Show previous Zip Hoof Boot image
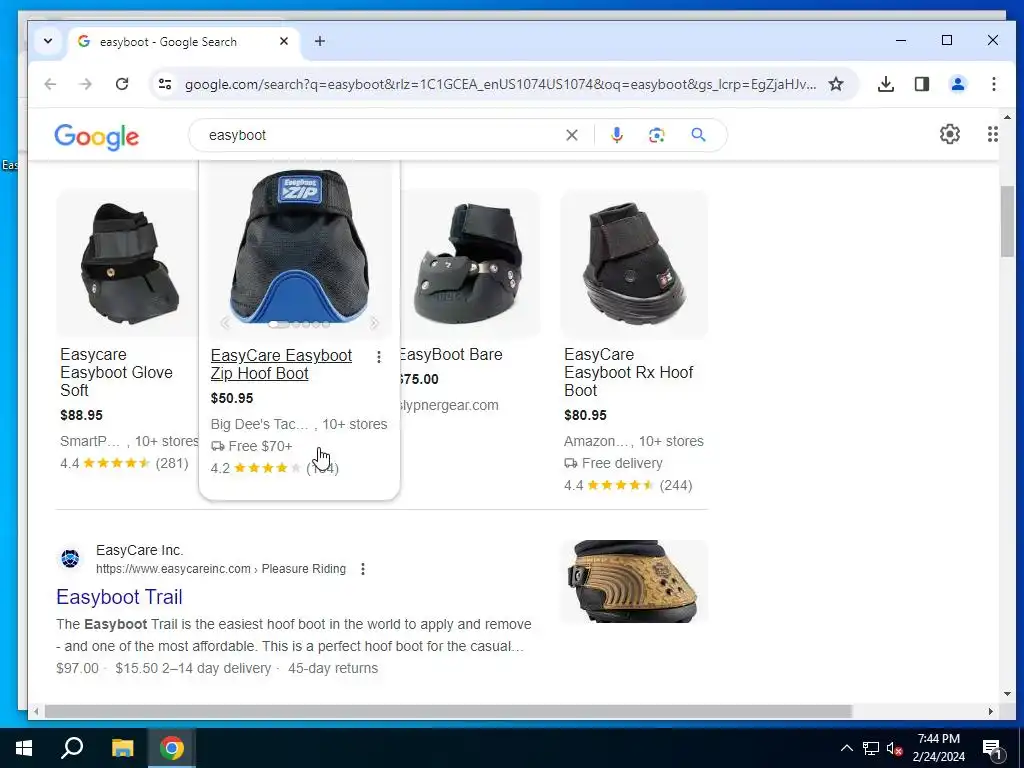The width and height of the screenshot is (1024, 768). pyautogui.click(x=225, y=323)
